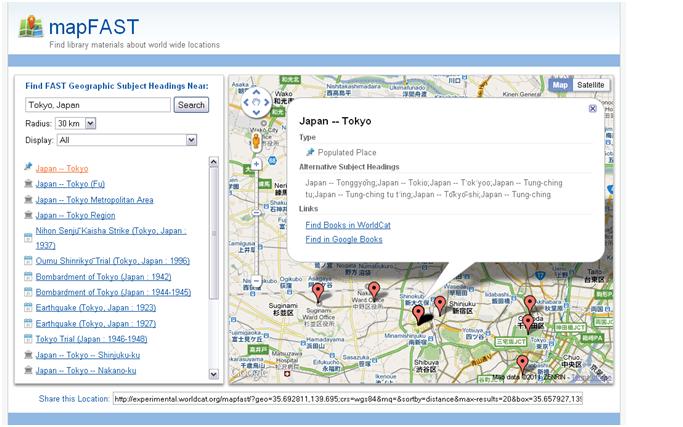This screenshot has width=683, height=427.
Task: Click the results list scrollbar thumb
Action: [x=213, y=234]
